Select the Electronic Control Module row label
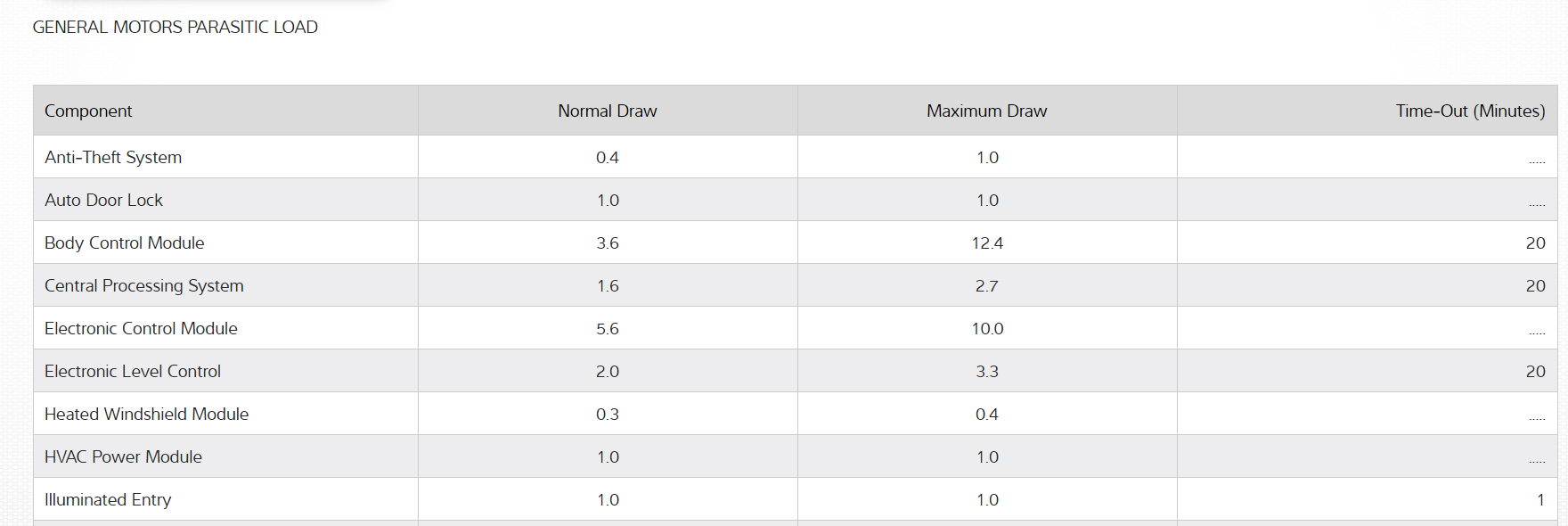The image size is (1568, 526). pos(141,329)
